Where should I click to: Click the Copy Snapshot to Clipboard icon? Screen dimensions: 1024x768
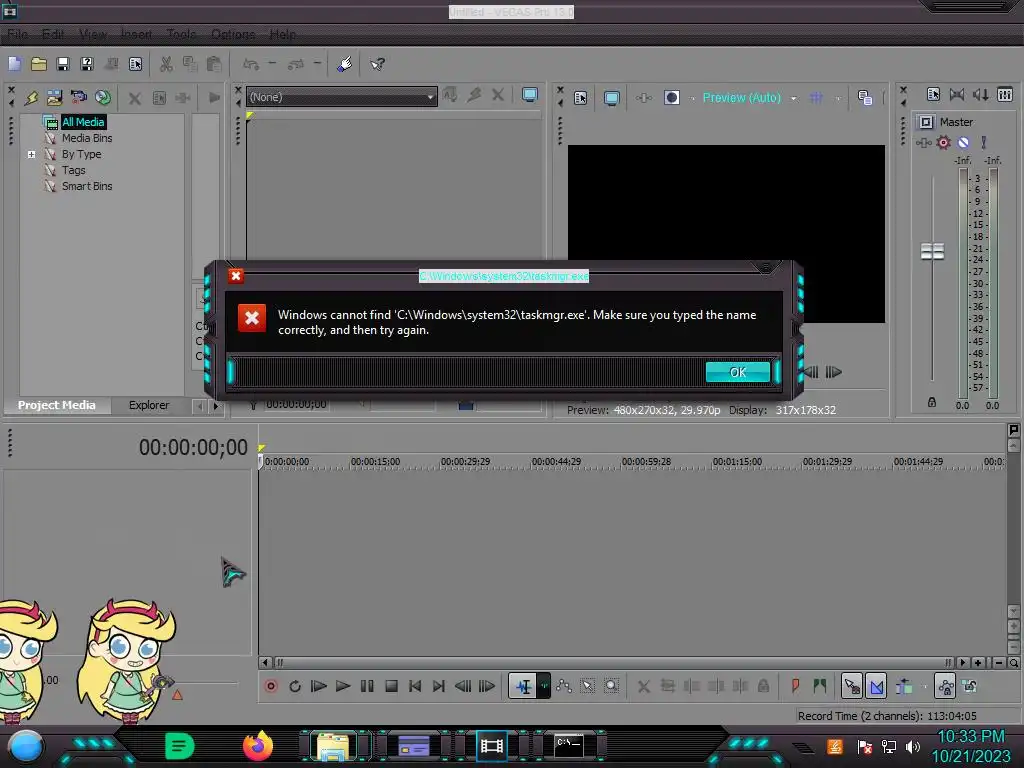point(865,98)
